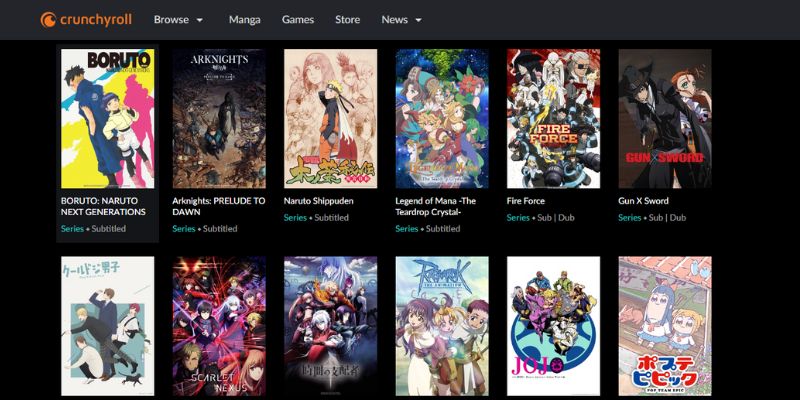The width and height of the screenshot is (800, 400).
Task: Select the Ragnarok The Animation poster
Action: 442,327
